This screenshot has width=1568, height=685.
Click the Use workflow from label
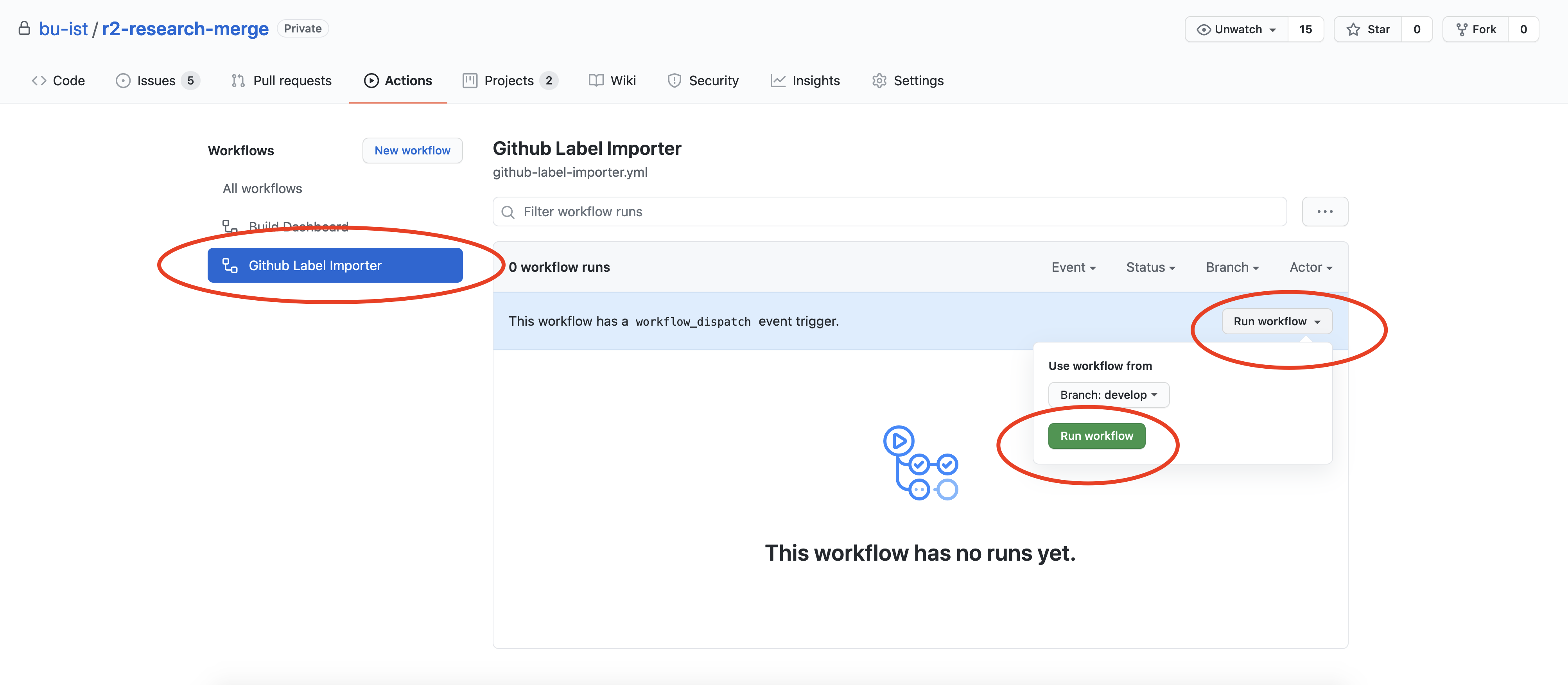(1100, 366)
